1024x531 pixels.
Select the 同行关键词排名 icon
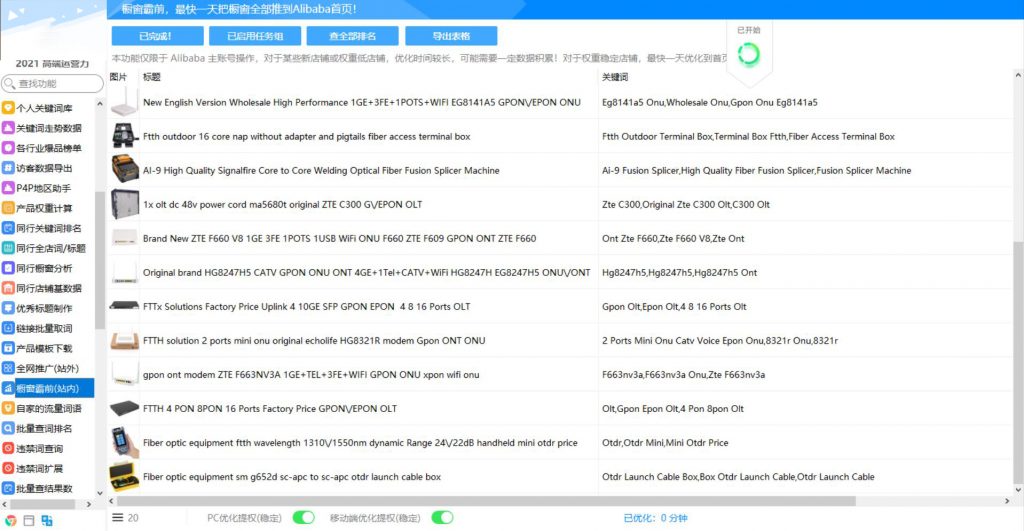click(x=8, y=228)
